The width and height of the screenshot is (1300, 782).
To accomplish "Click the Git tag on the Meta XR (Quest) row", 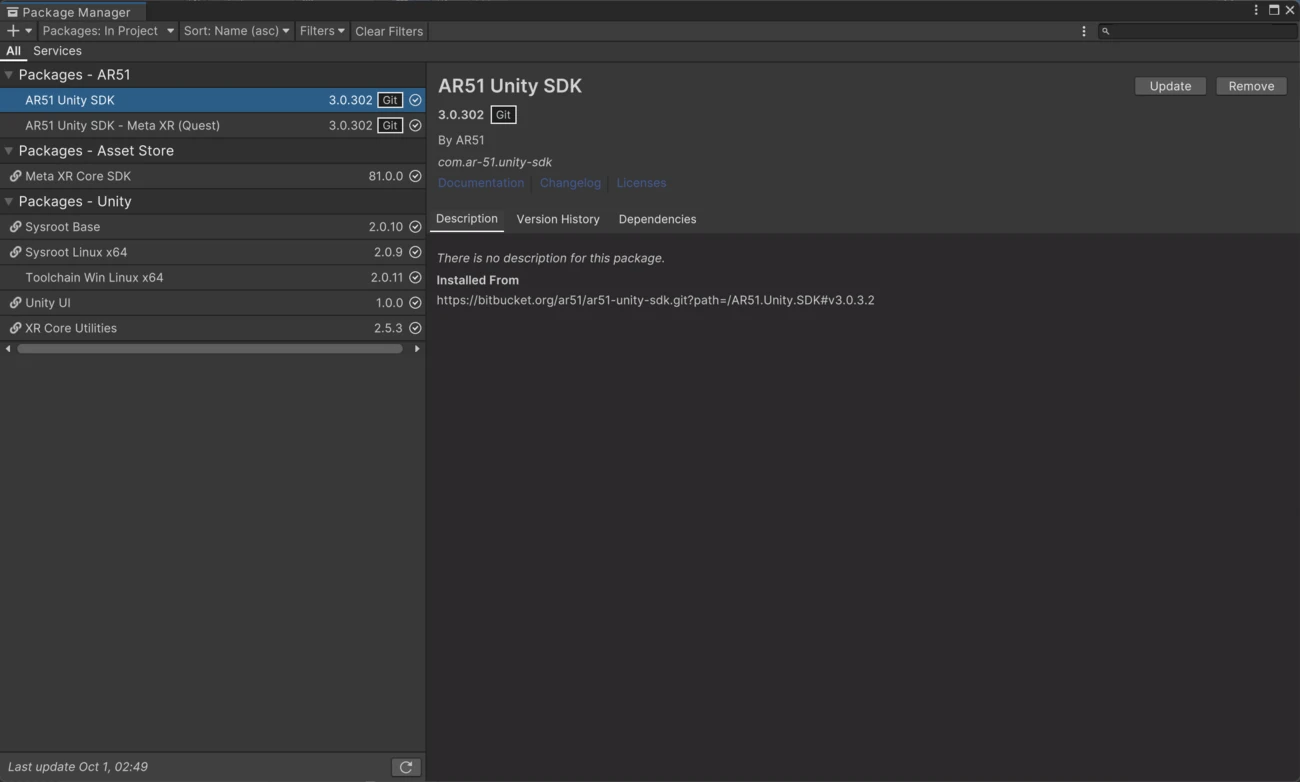I will (390, 125).
